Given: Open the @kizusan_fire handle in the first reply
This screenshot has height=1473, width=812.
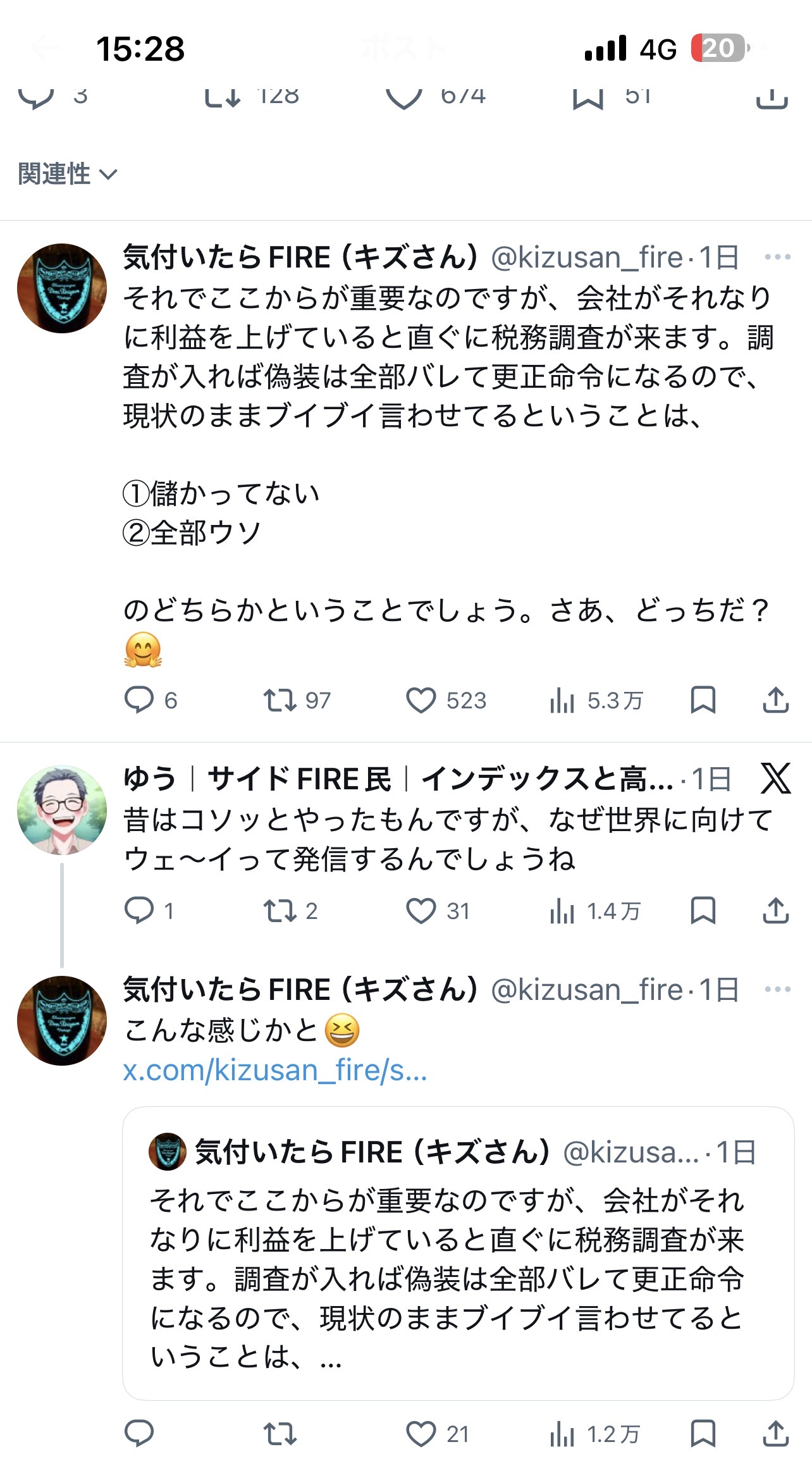Looking at the screenshot, I should 586,258.
